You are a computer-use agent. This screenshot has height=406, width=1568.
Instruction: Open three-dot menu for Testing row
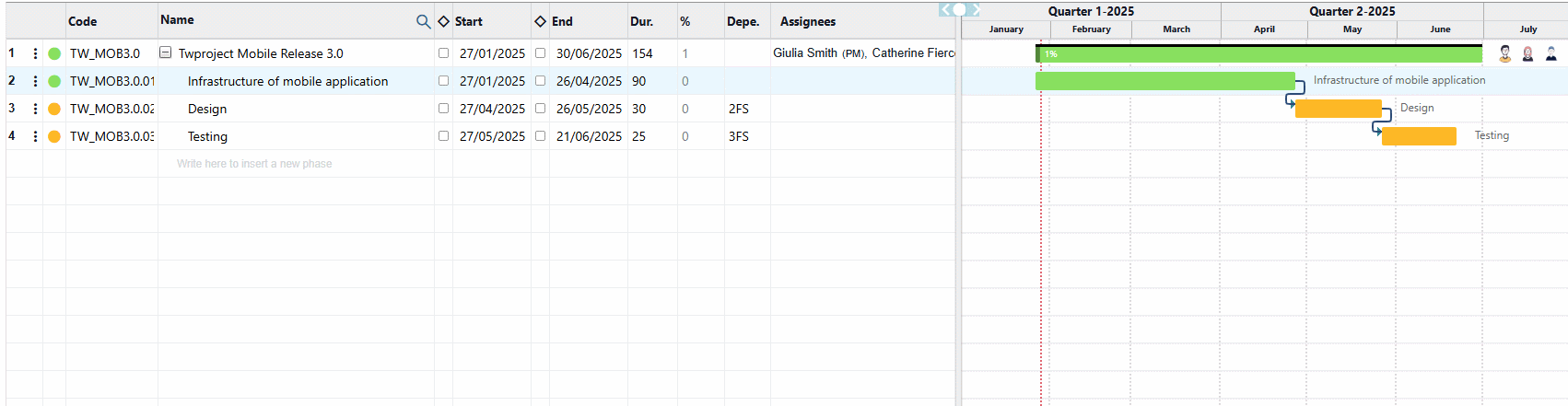(36, 136)
